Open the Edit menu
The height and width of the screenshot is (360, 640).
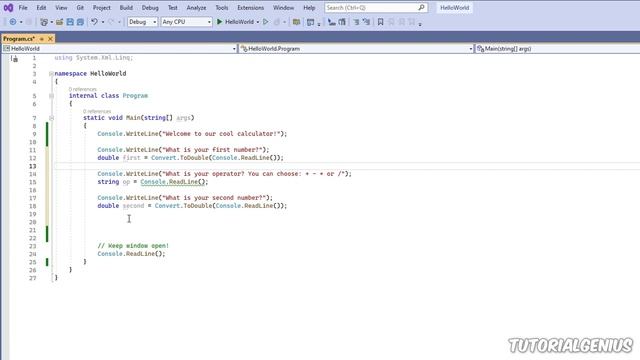pyautogui.click(x=41, y=8)
